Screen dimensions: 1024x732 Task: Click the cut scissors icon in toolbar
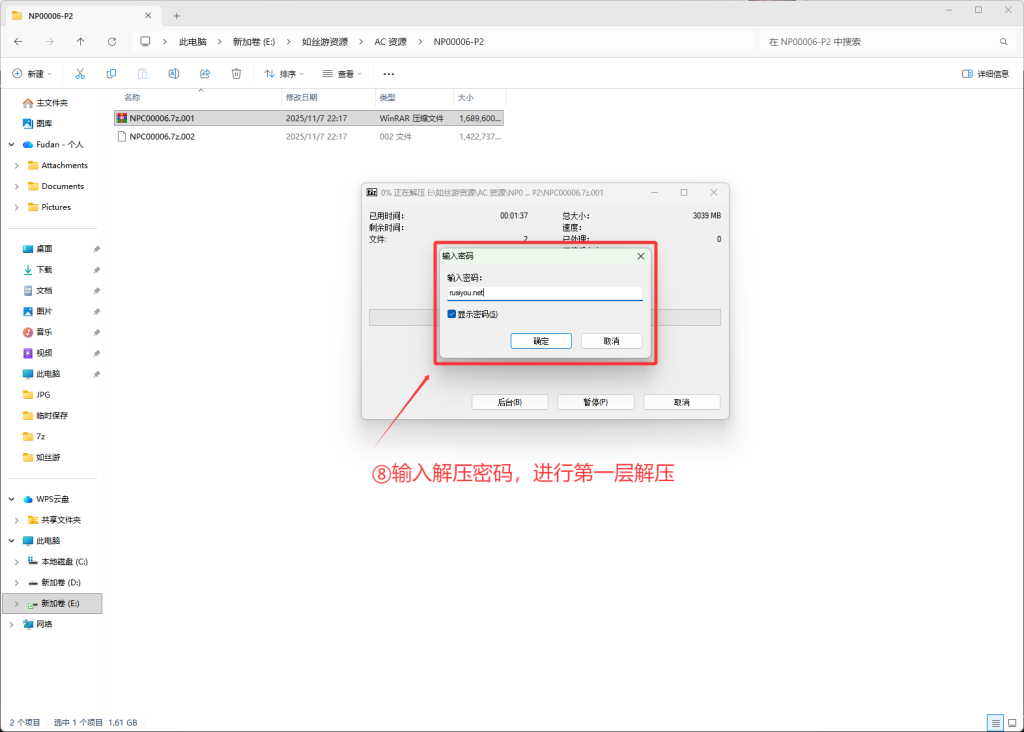[80, 74]
